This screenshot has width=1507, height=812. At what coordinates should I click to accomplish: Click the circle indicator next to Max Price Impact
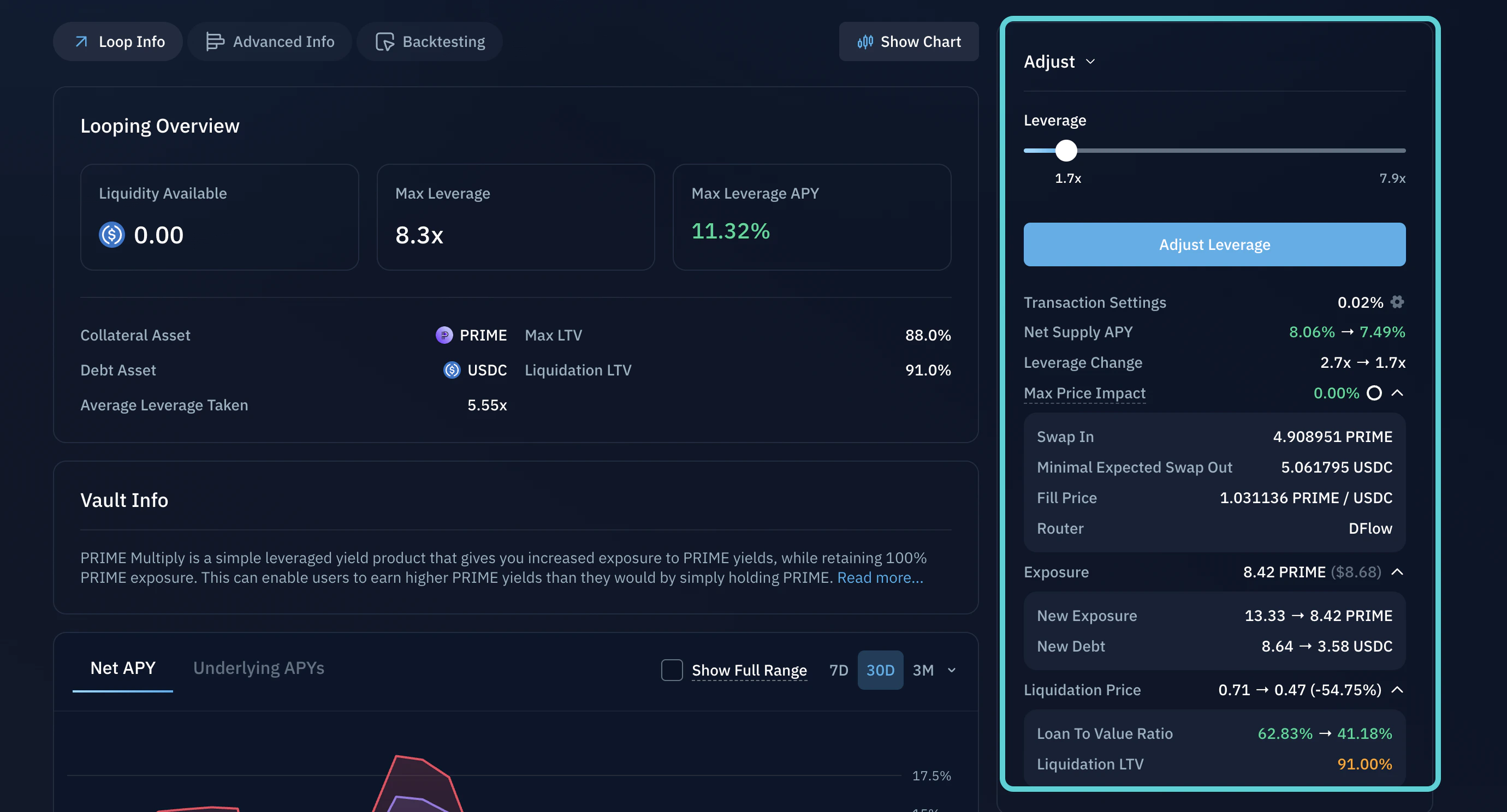coord(1374,393)
